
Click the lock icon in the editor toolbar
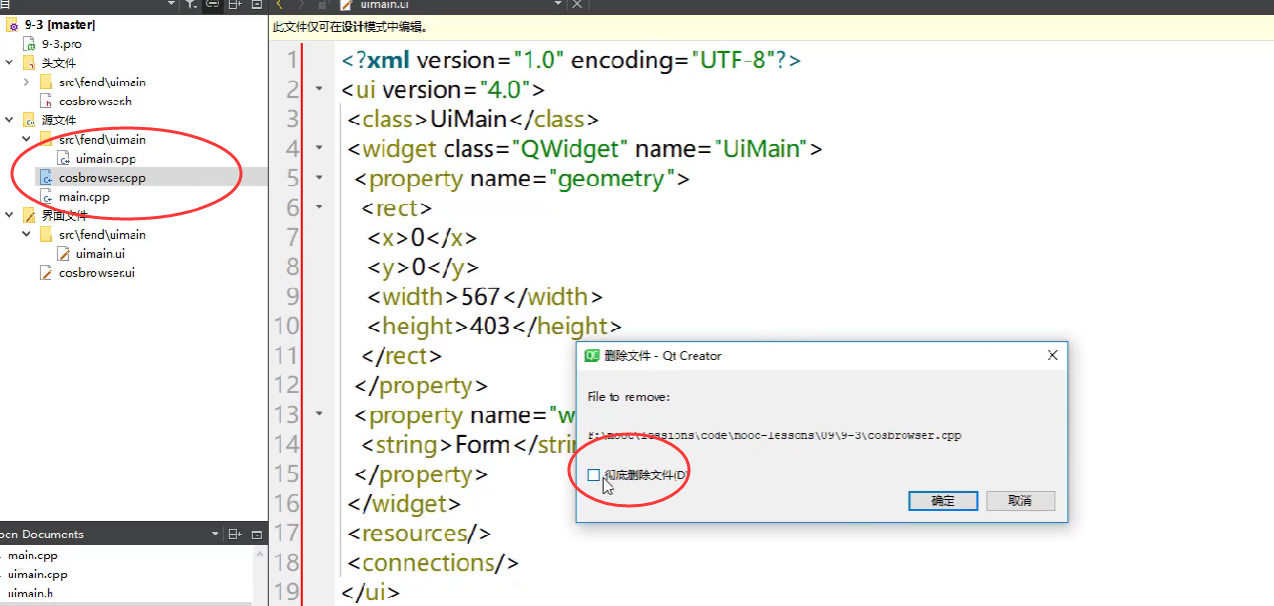pyautogui.click(x=322, y=5)
